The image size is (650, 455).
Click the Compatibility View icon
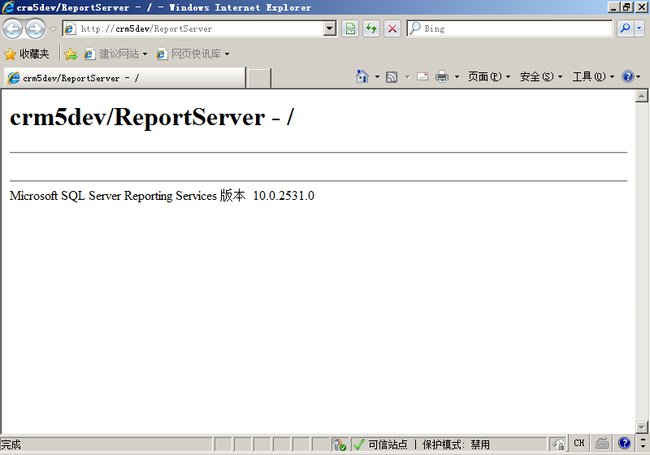(x=350, y=29)
